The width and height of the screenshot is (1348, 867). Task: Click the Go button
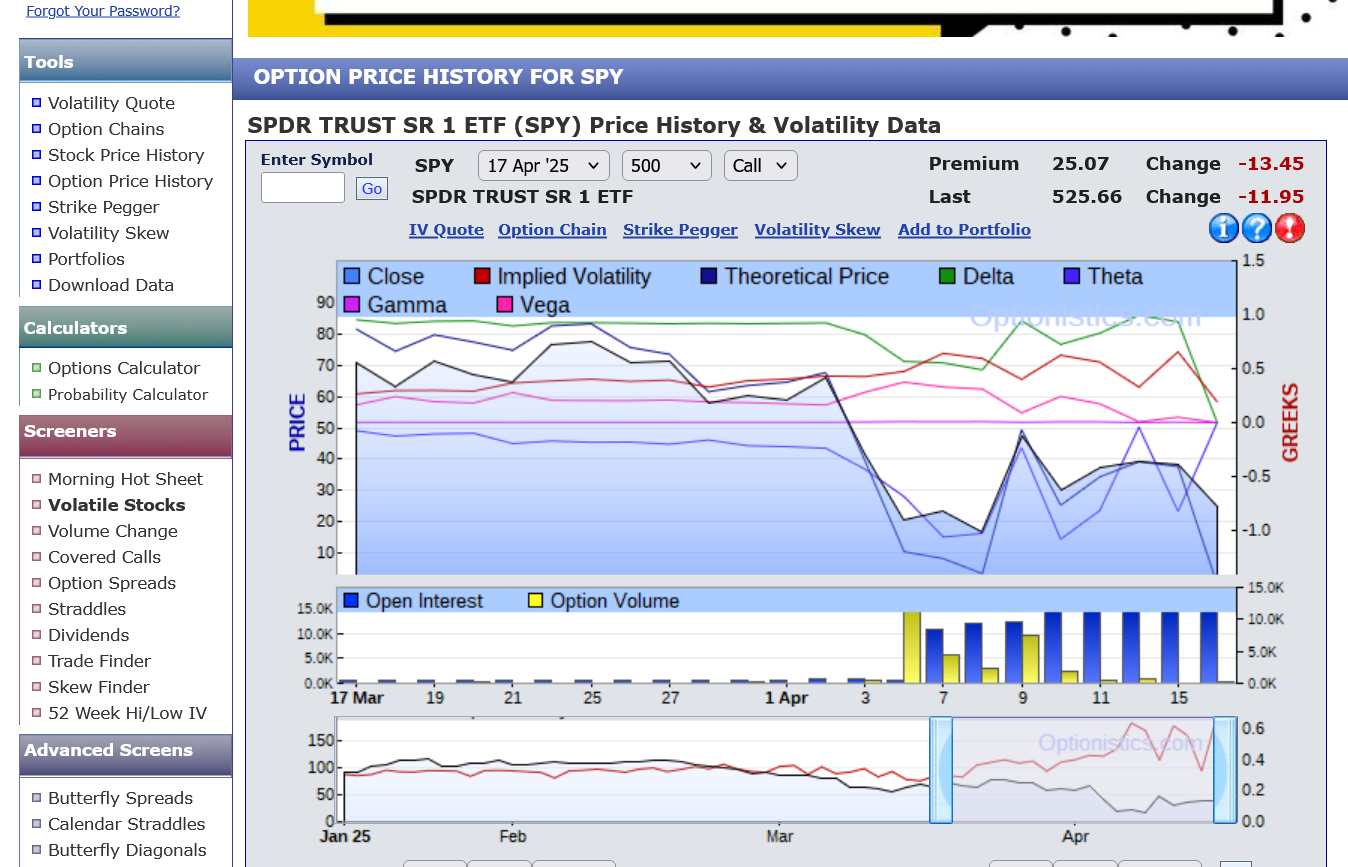coord(372,189)
